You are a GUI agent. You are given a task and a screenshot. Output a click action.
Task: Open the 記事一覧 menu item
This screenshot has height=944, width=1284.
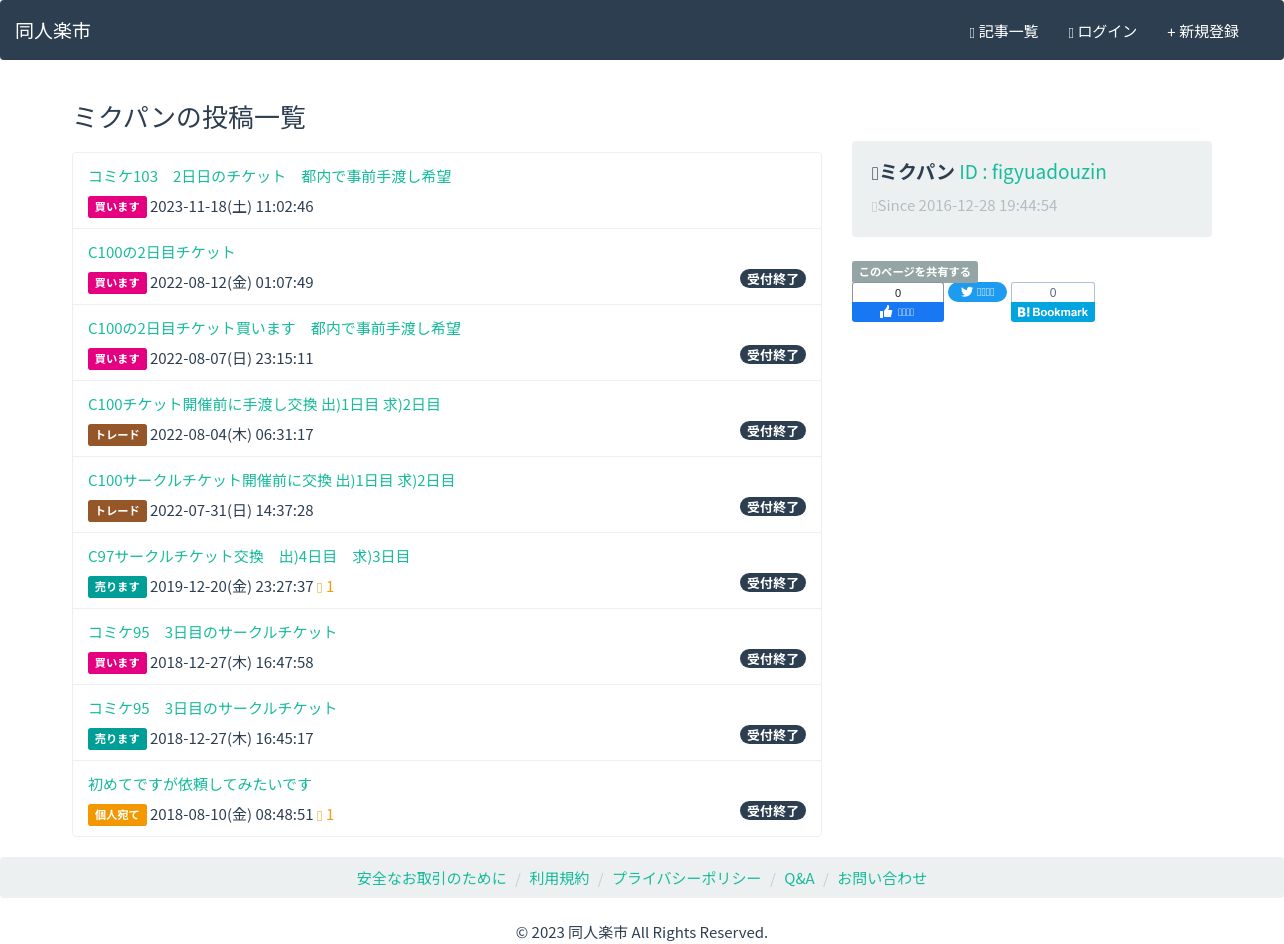pyautogui.click(x=1004, y=31)
